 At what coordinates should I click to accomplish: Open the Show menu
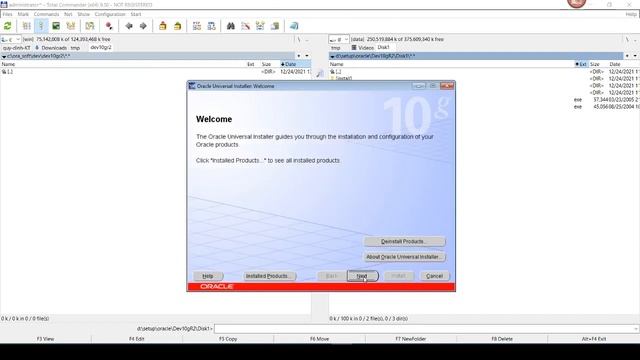pyautogui.click(x=83, y=14)
